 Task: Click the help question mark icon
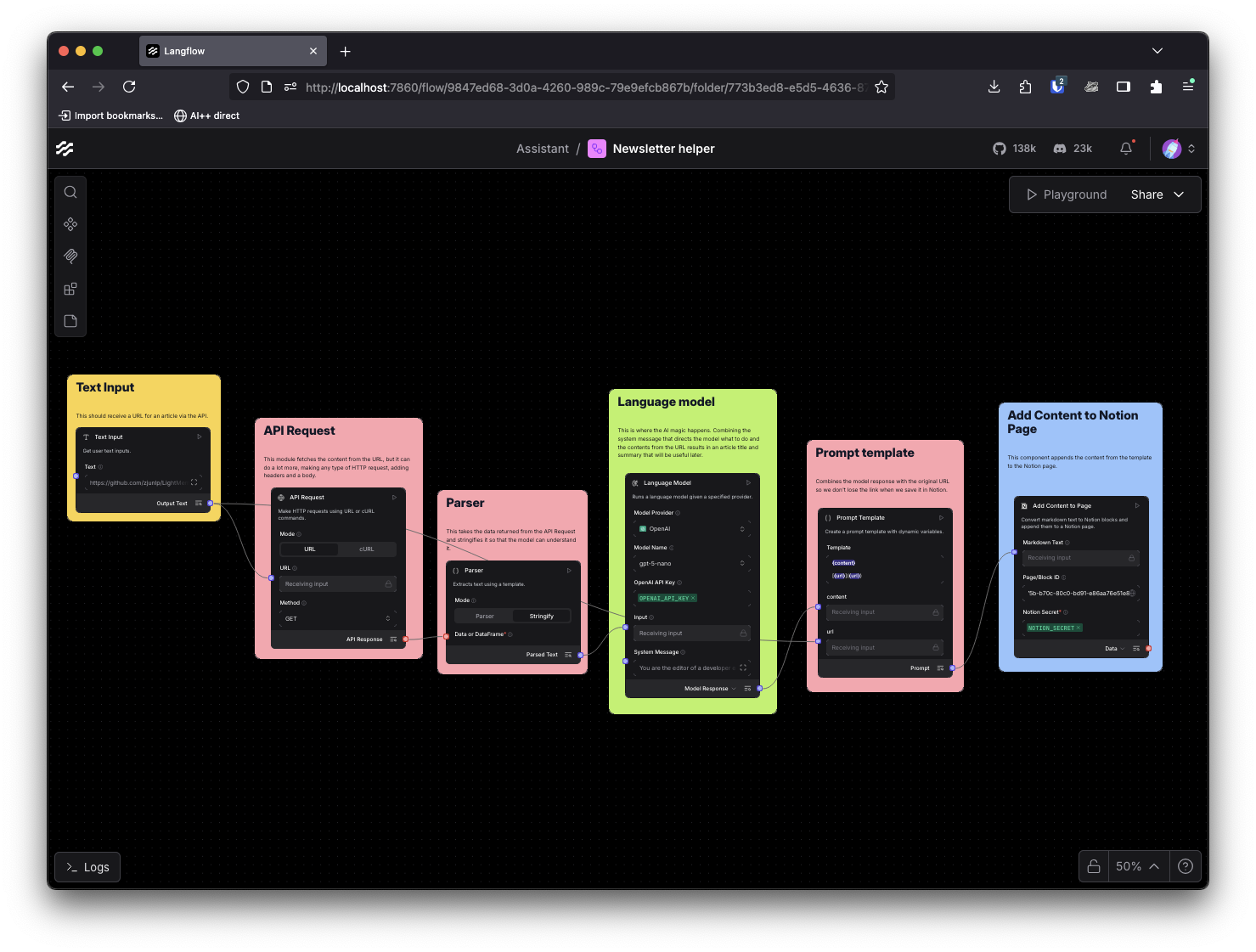point(1186,866)
